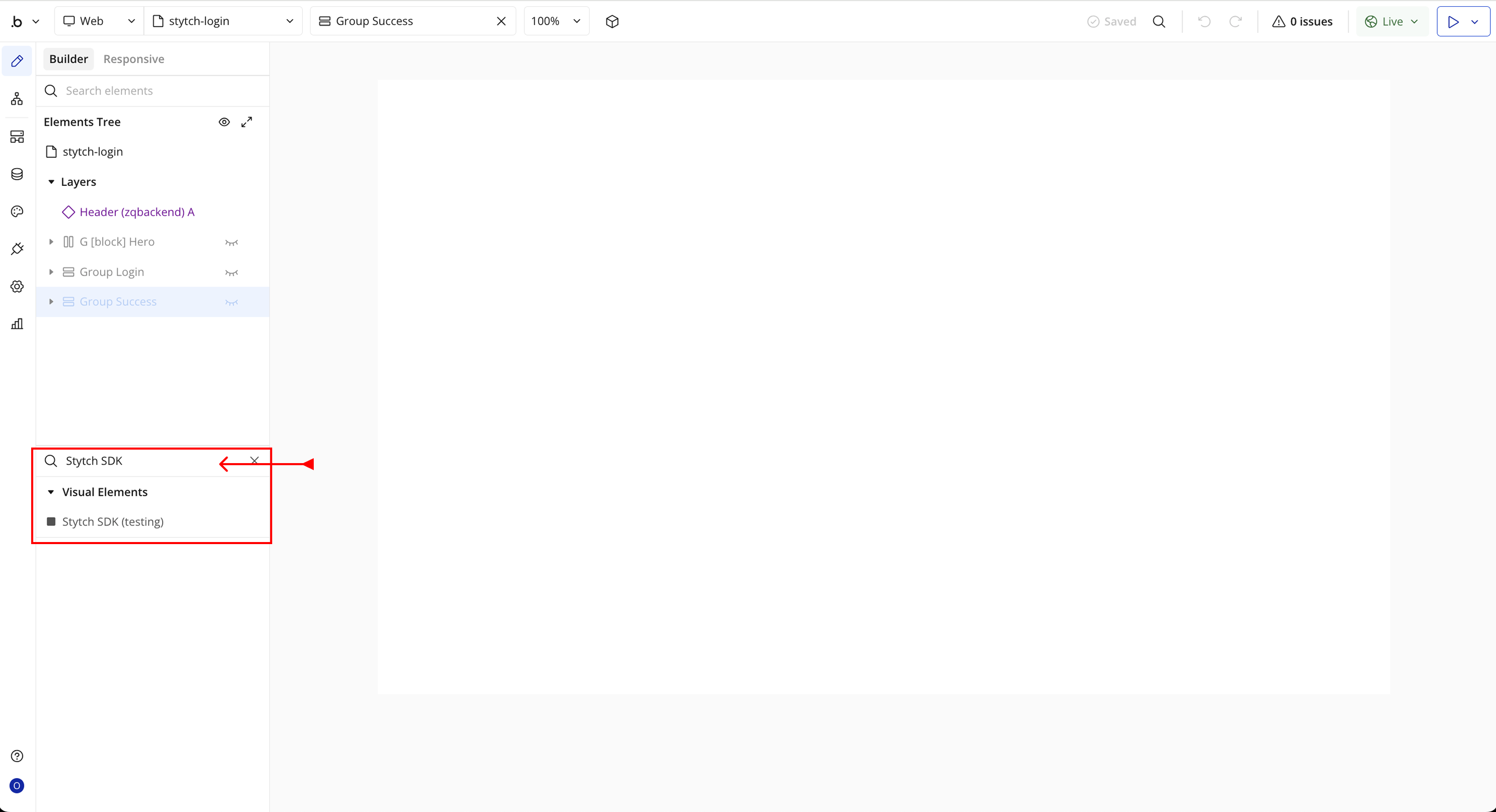Open the Styles tab (palette icon)
The height and width of the screenshot is (812, 1496).
point(17,211)
